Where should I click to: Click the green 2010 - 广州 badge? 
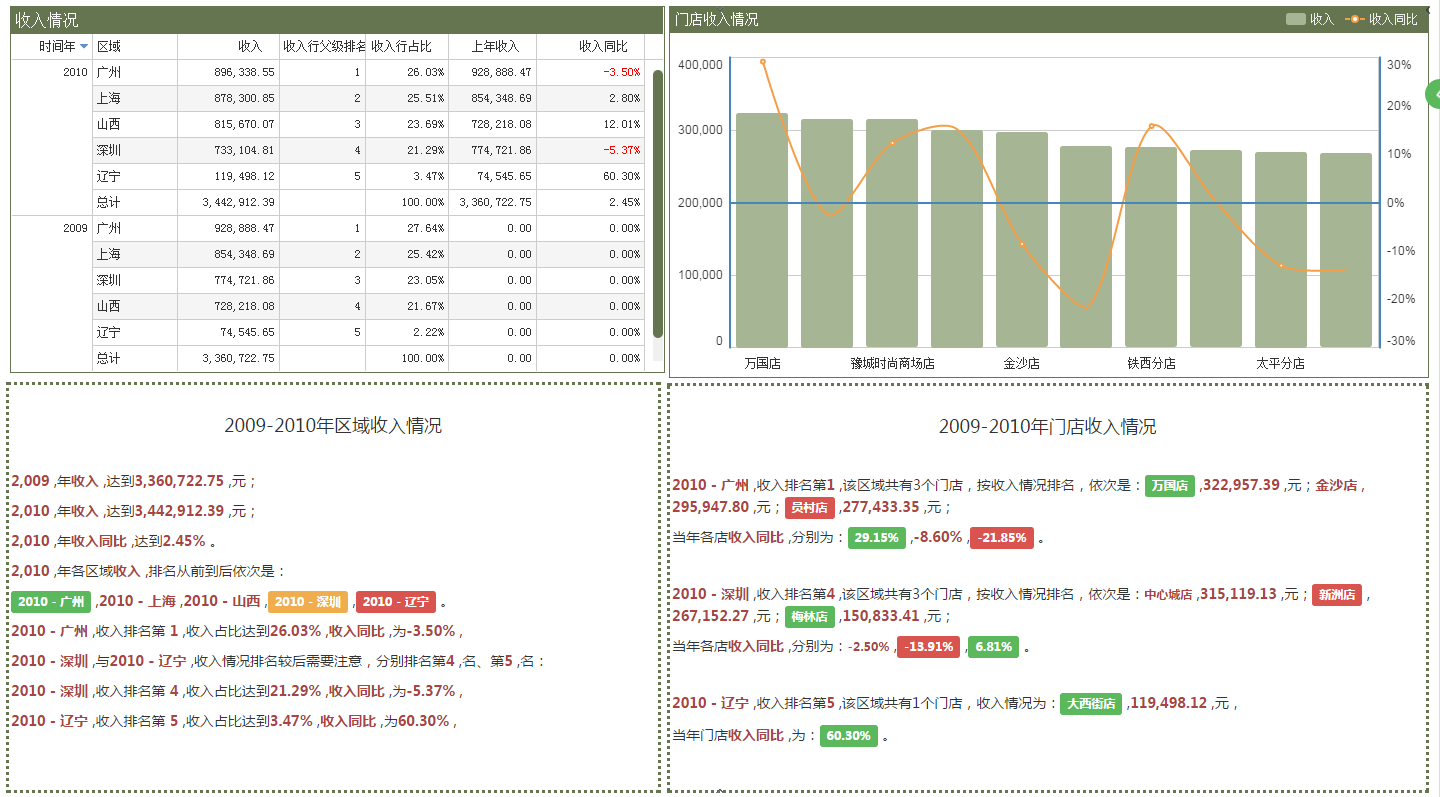pyautogui.click(x=51, y=602)
